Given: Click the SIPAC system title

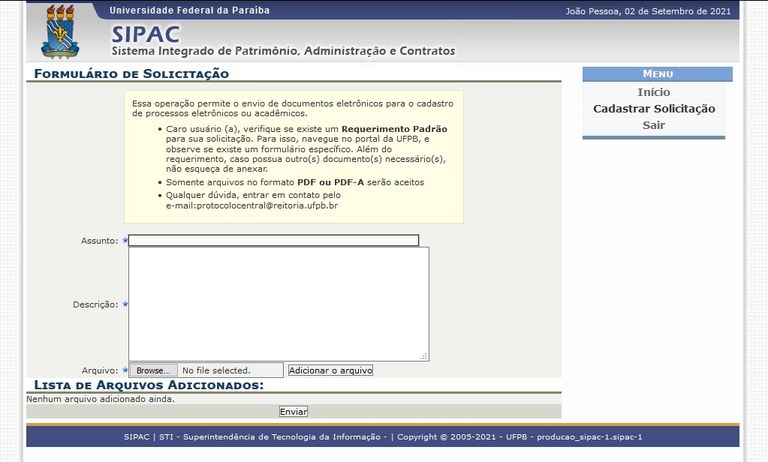Looking at the screenshot, I should tap(146, 33).
